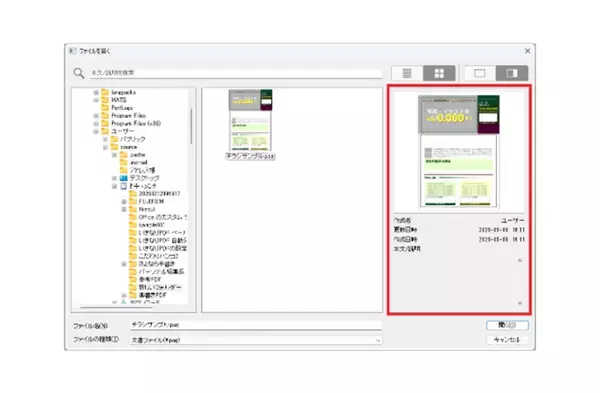The height and width of the screenshot is (393, 600).
Task: Collapse the ユーザー tree node
Action: tap(96, 131)
